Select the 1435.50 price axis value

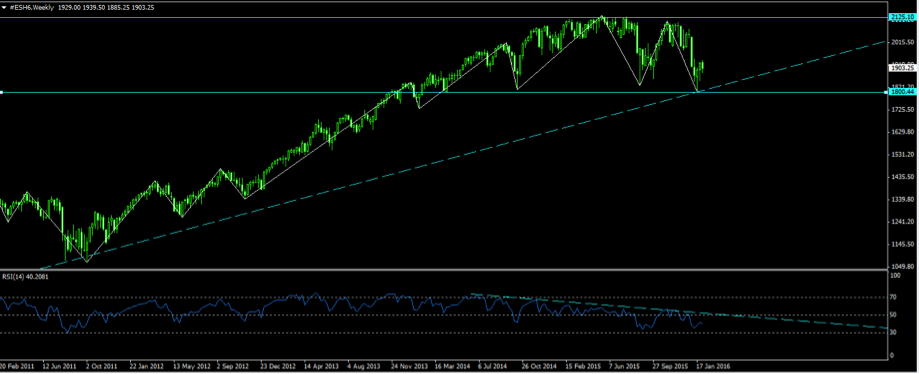(902, 177)
